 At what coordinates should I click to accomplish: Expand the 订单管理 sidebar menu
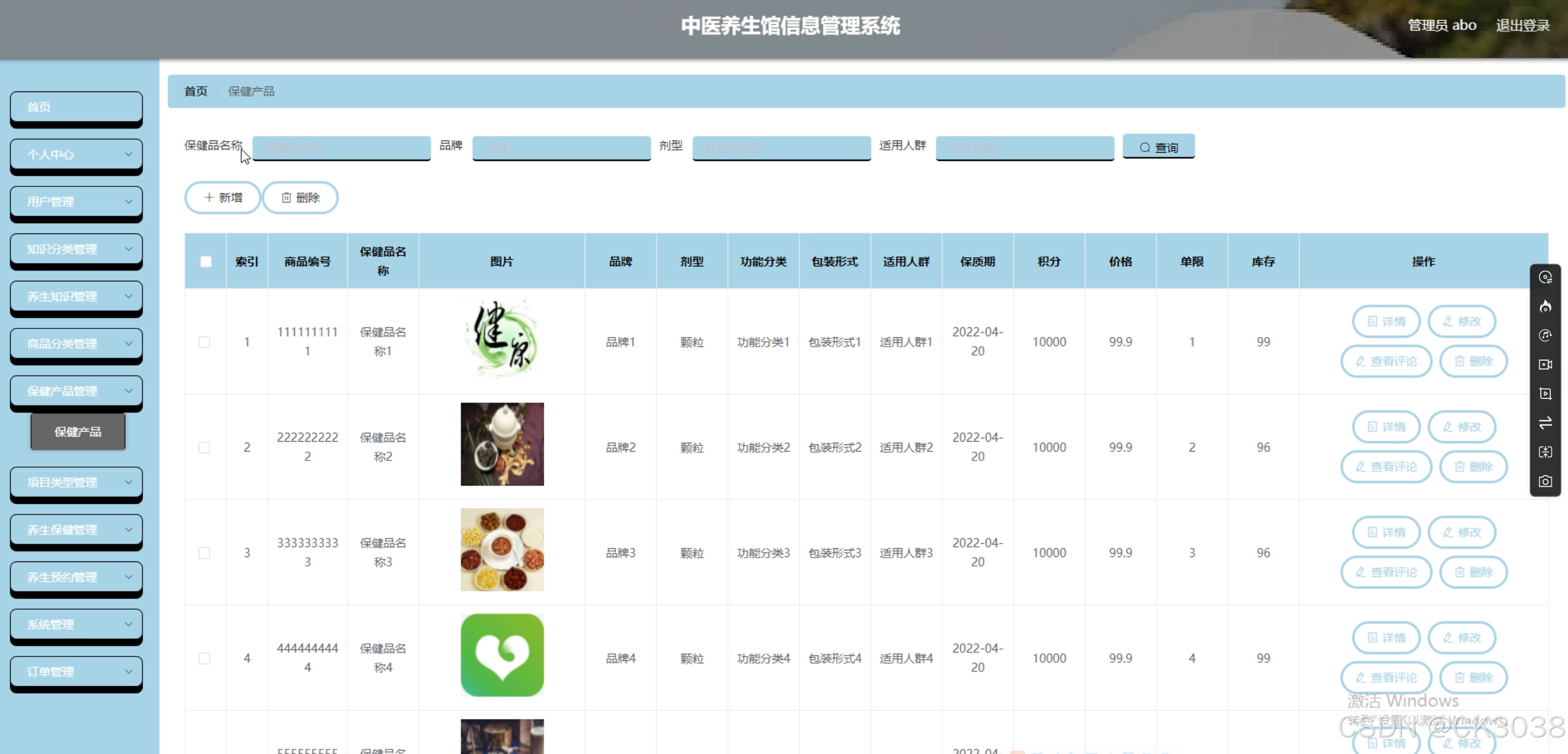(76, 672)
